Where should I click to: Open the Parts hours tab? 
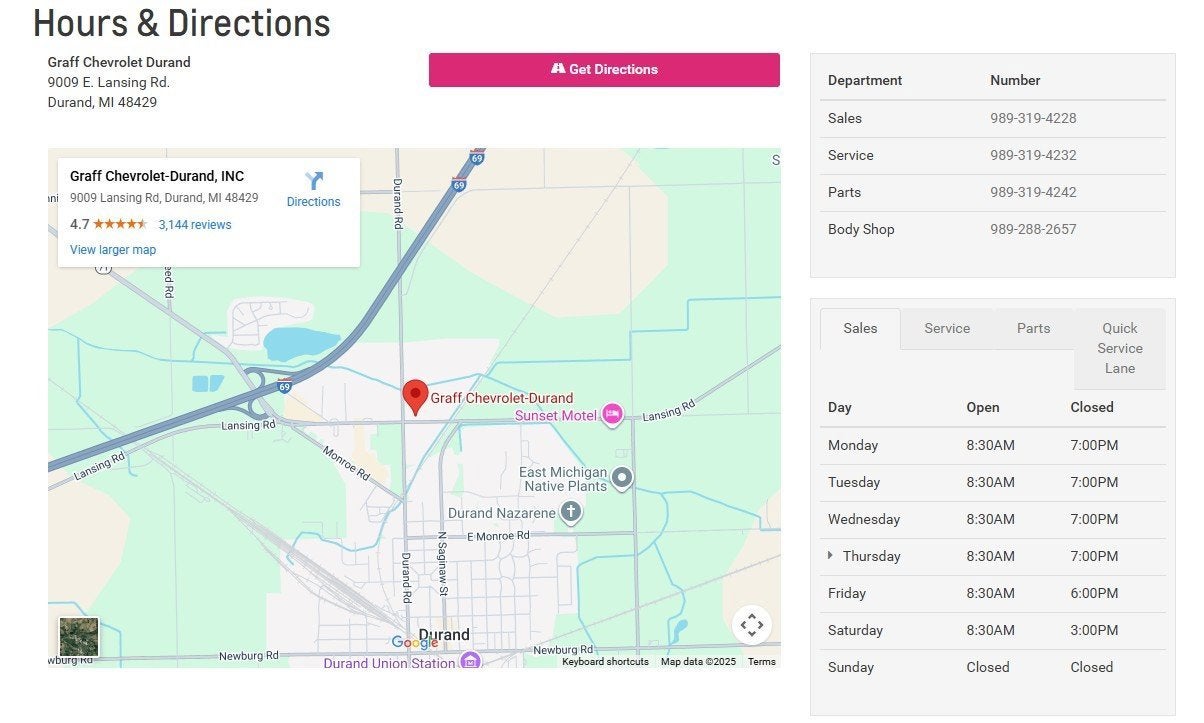pyautogui.click(x=1033, y=328)
